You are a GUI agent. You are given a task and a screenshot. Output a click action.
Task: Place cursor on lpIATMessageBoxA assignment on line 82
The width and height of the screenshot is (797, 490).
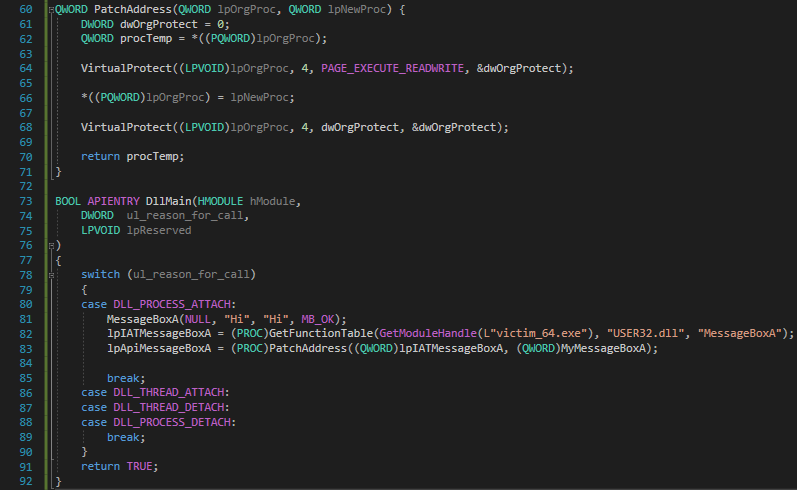click(159, 333)
